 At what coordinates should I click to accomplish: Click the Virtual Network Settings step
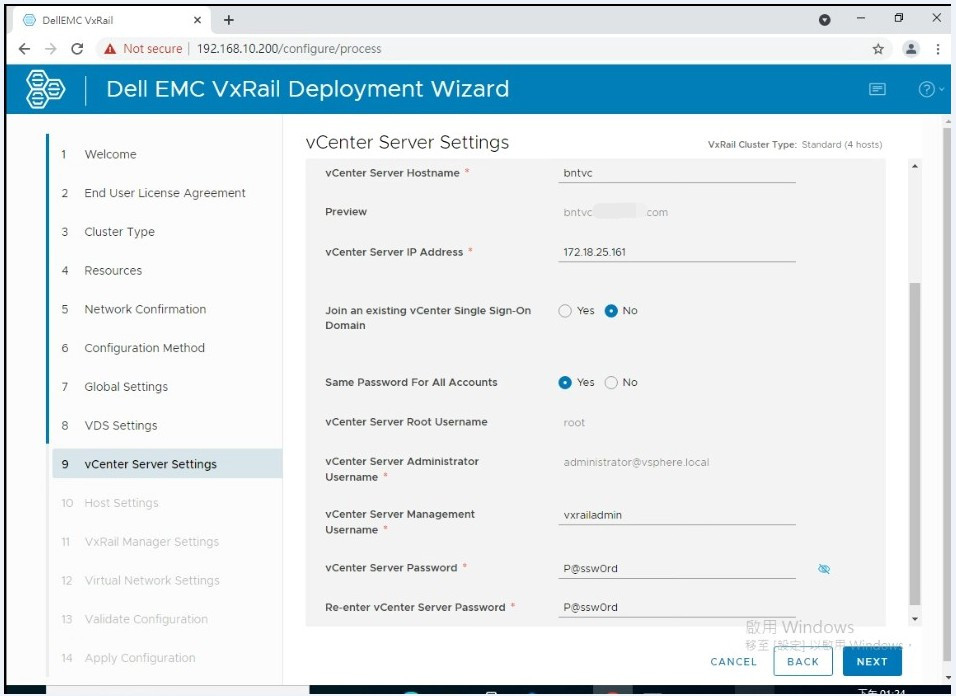152,580
